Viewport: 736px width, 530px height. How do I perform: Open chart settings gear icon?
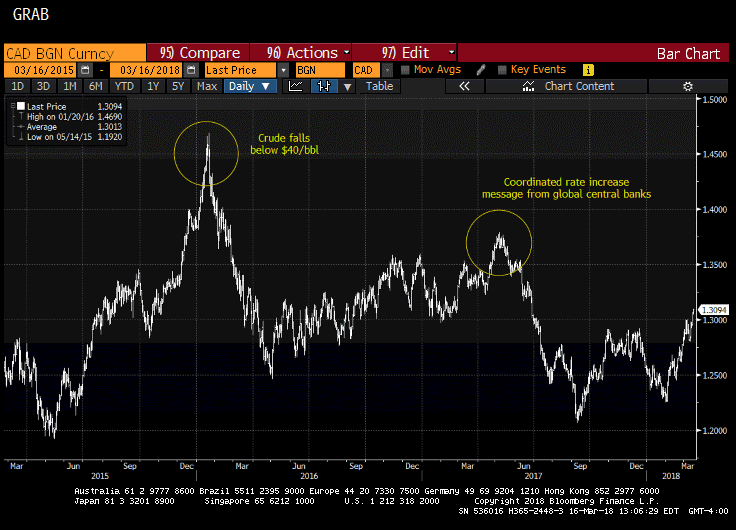pos(688,86)
